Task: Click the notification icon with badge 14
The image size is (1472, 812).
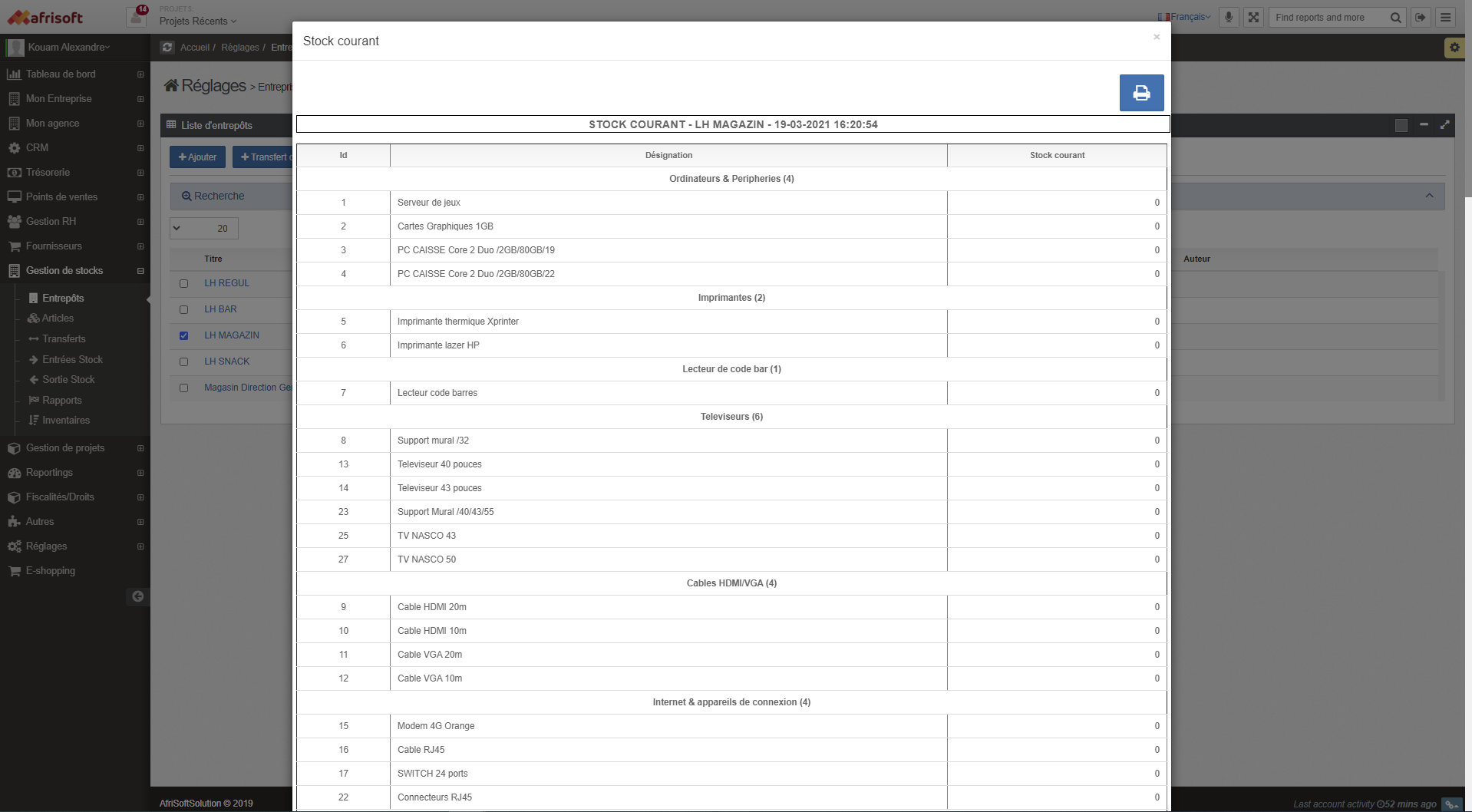Action: (x=137, y=17)
